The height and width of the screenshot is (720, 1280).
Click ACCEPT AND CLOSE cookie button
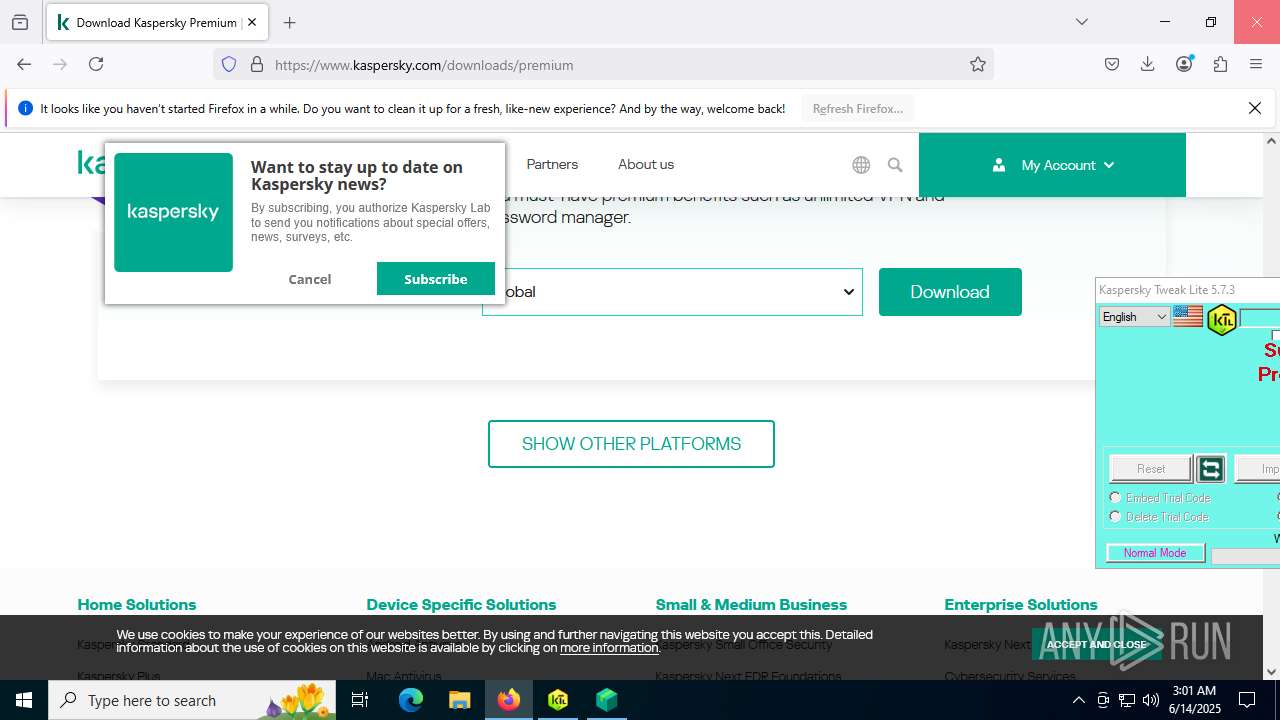pos(1097,644)
